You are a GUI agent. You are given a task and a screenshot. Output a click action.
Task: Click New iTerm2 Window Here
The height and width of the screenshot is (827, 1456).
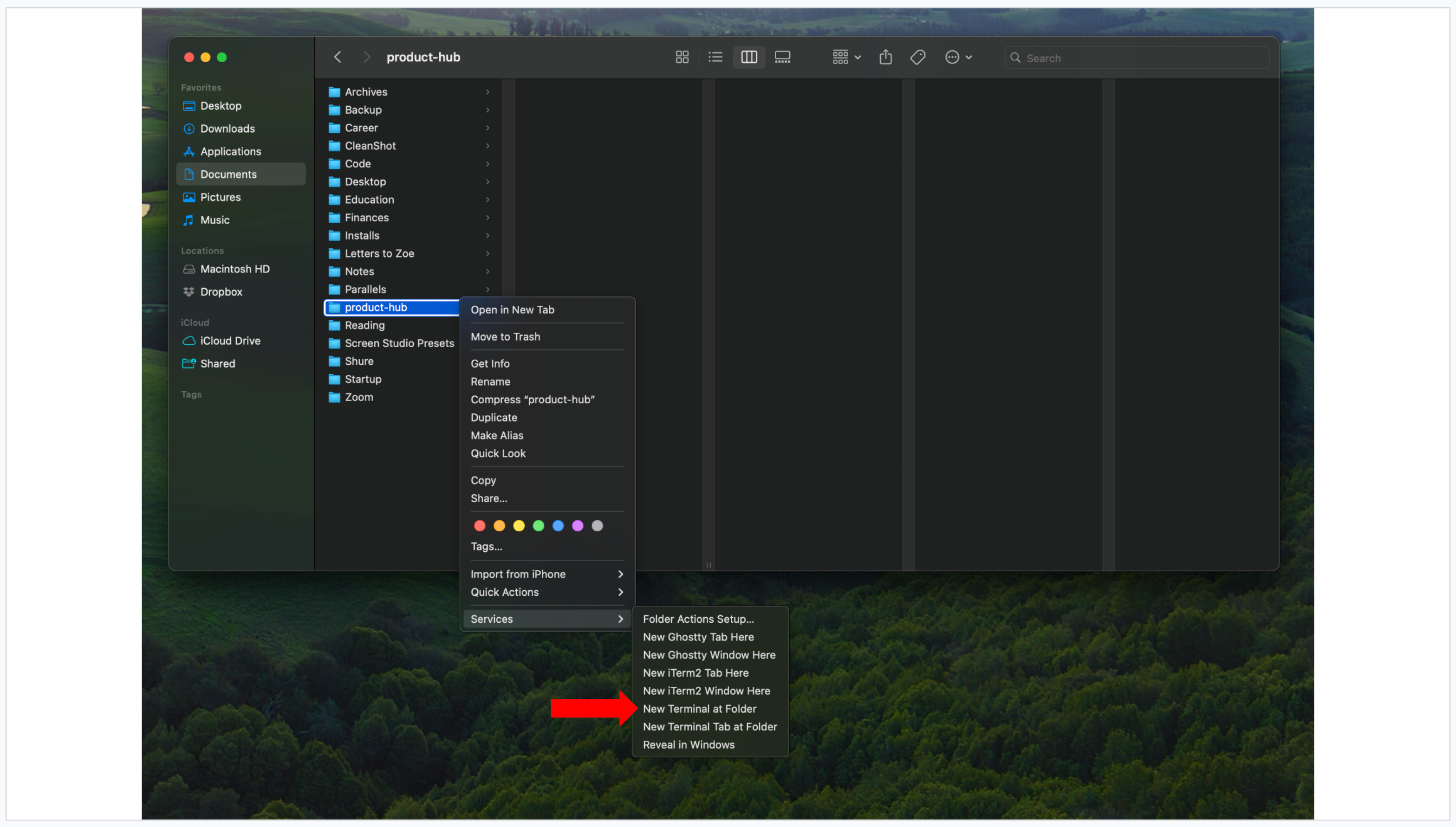(706, 691)
